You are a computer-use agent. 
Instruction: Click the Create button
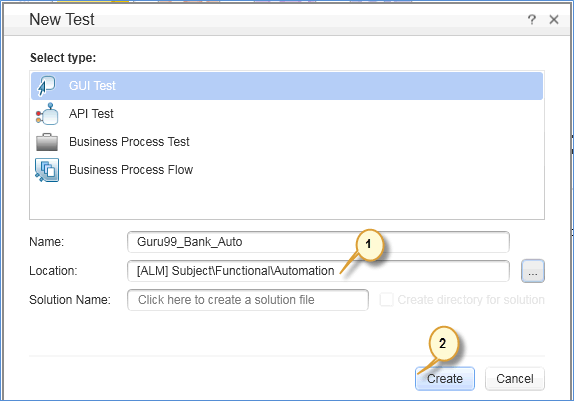click(x=445, y=379)
